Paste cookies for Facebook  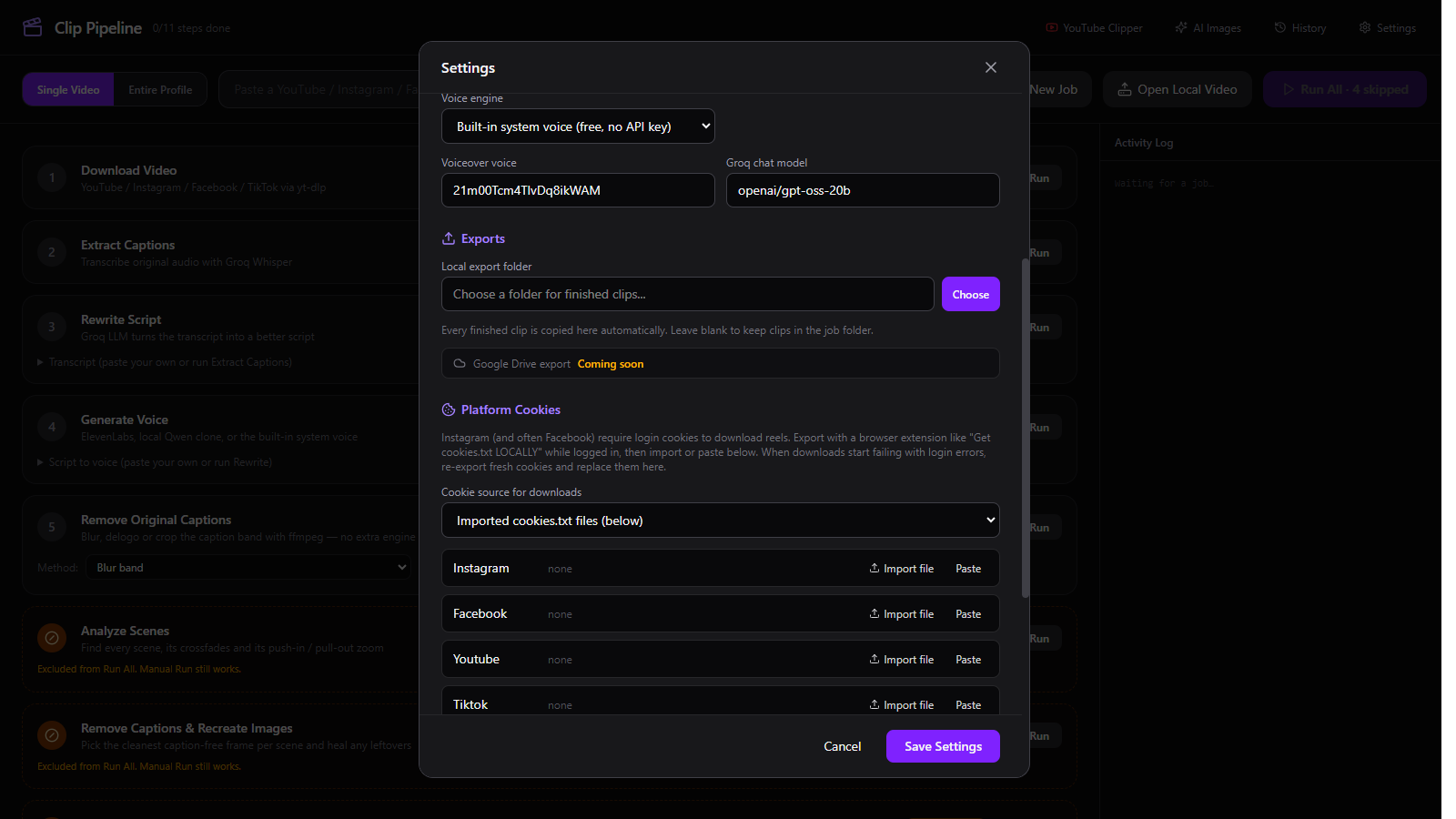click(x=968, y=614)
